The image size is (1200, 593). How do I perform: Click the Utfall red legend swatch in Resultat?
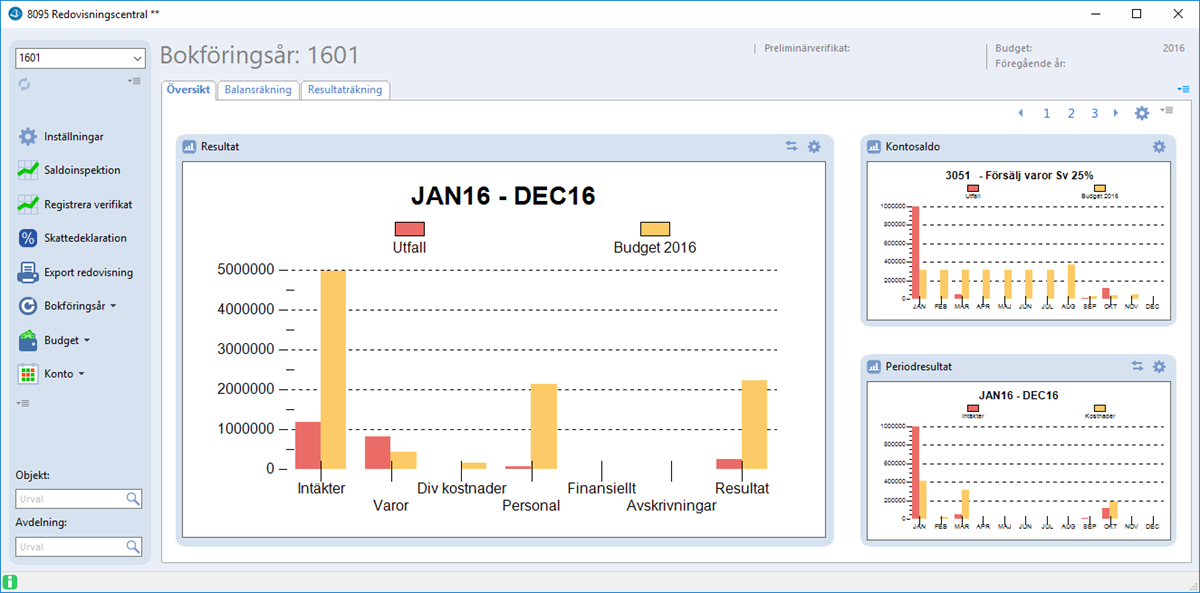(x=410, y=229)
